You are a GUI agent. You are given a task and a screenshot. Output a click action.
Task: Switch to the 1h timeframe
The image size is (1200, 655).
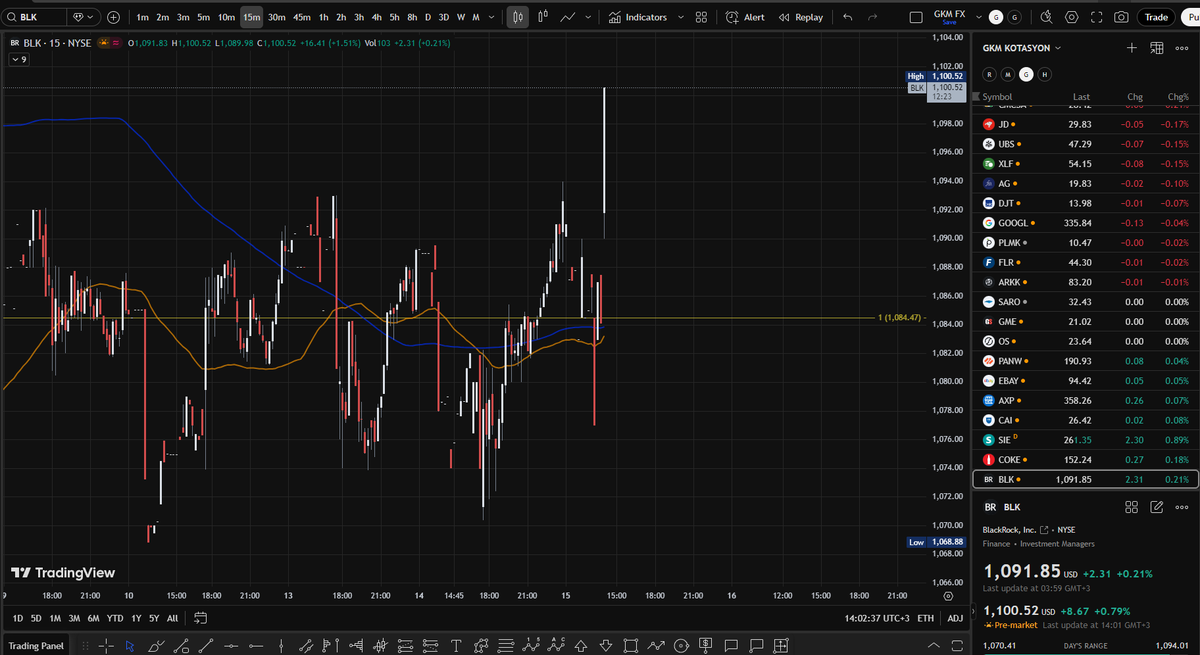[323, 17]
